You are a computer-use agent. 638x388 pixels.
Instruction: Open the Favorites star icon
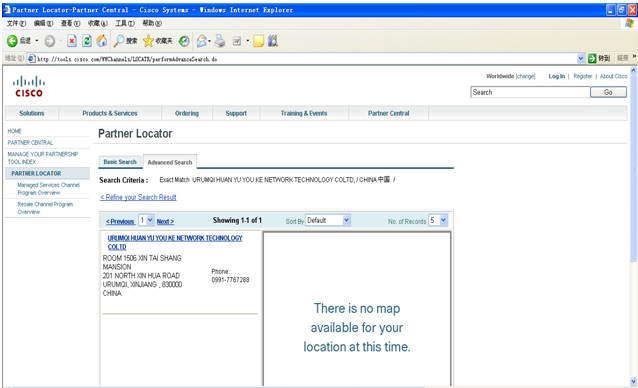[x=149, y=41]
